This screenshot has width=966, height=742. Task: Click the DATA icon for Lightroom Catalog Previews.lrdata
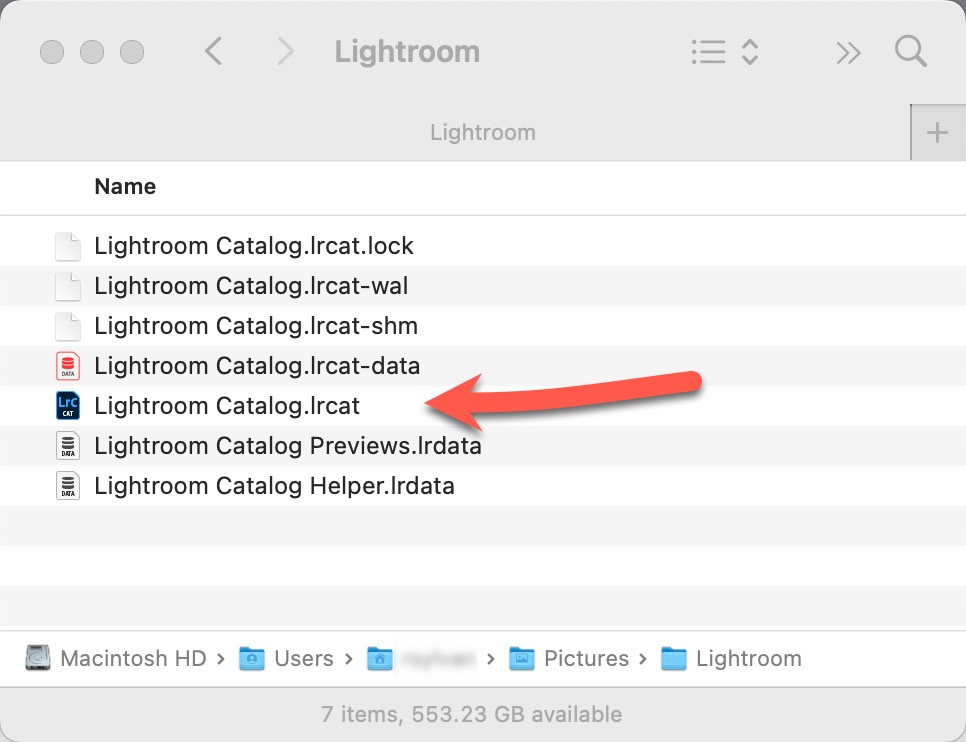67,446
